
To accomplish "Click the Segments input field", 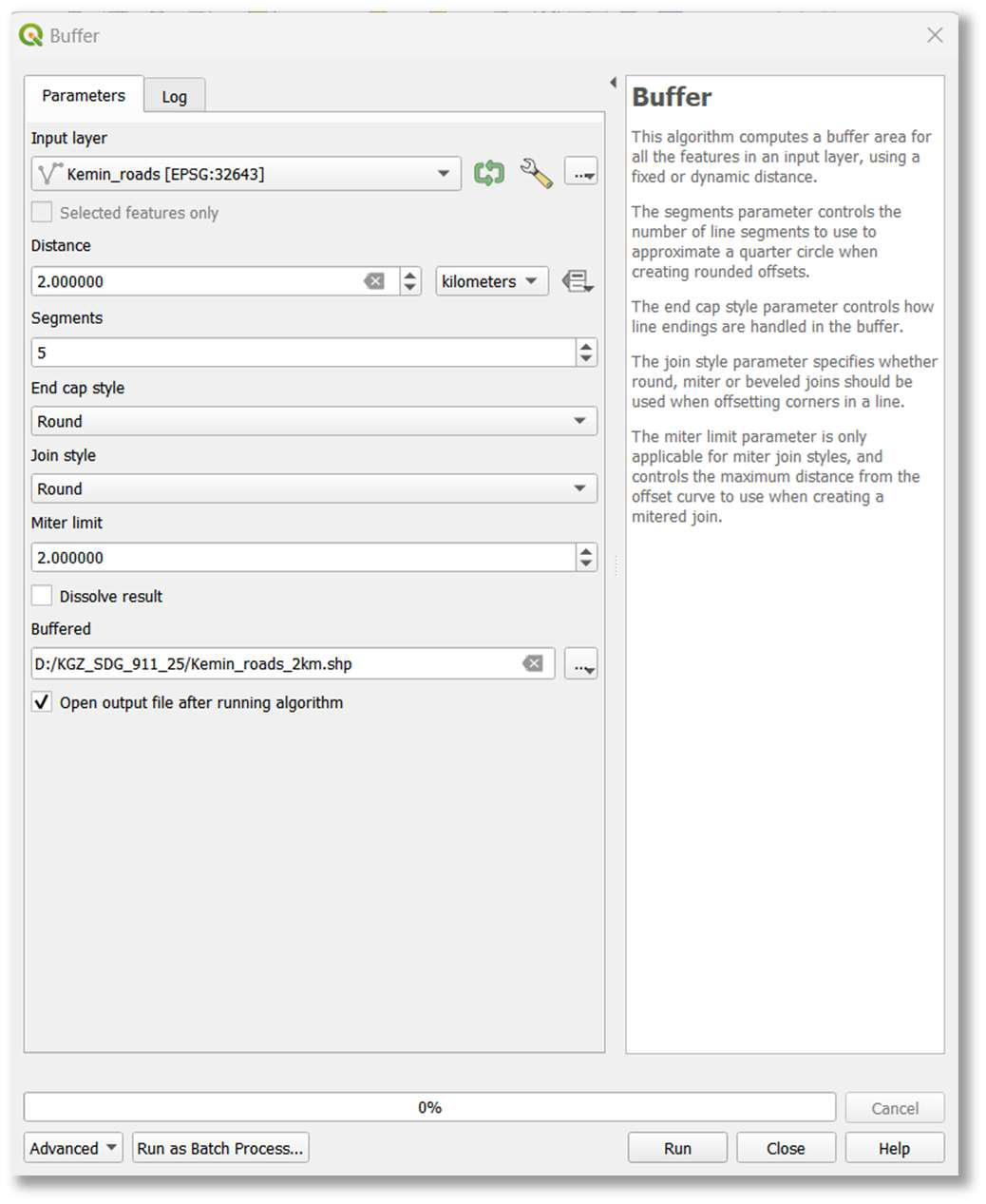I will click(303, 353).
